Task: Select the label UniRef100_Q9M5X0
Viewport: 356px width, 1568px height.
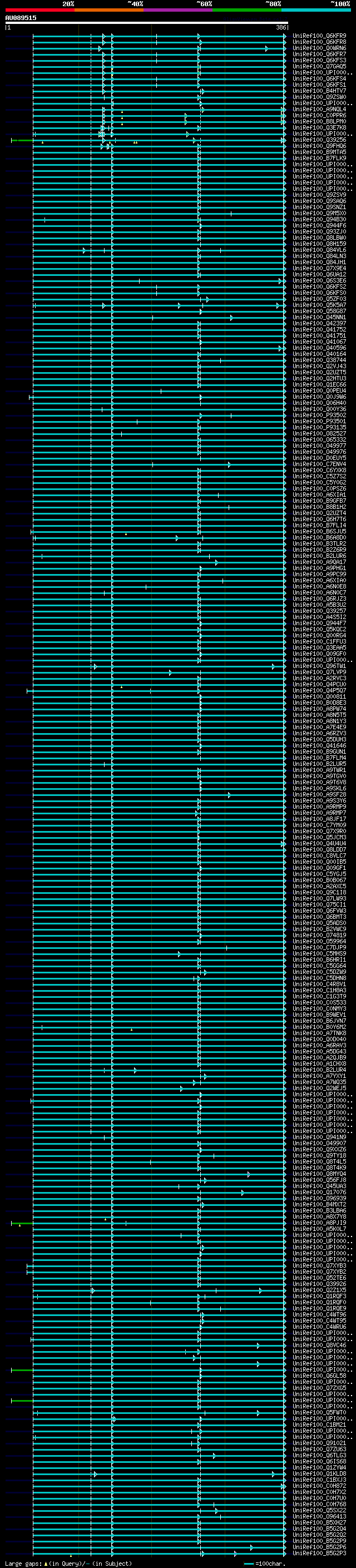Action: pos(319,213)
